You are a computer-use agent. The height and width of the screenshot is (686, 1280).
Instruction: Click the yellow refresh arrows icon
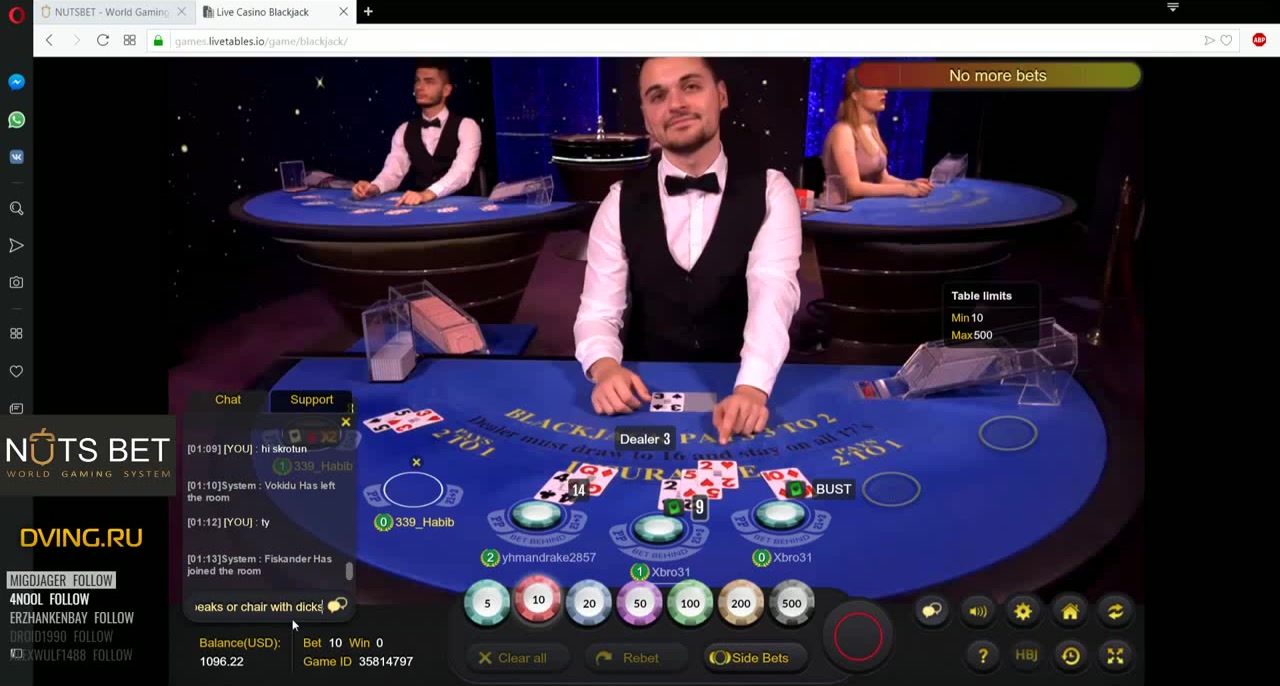[x=1115, y=611]
